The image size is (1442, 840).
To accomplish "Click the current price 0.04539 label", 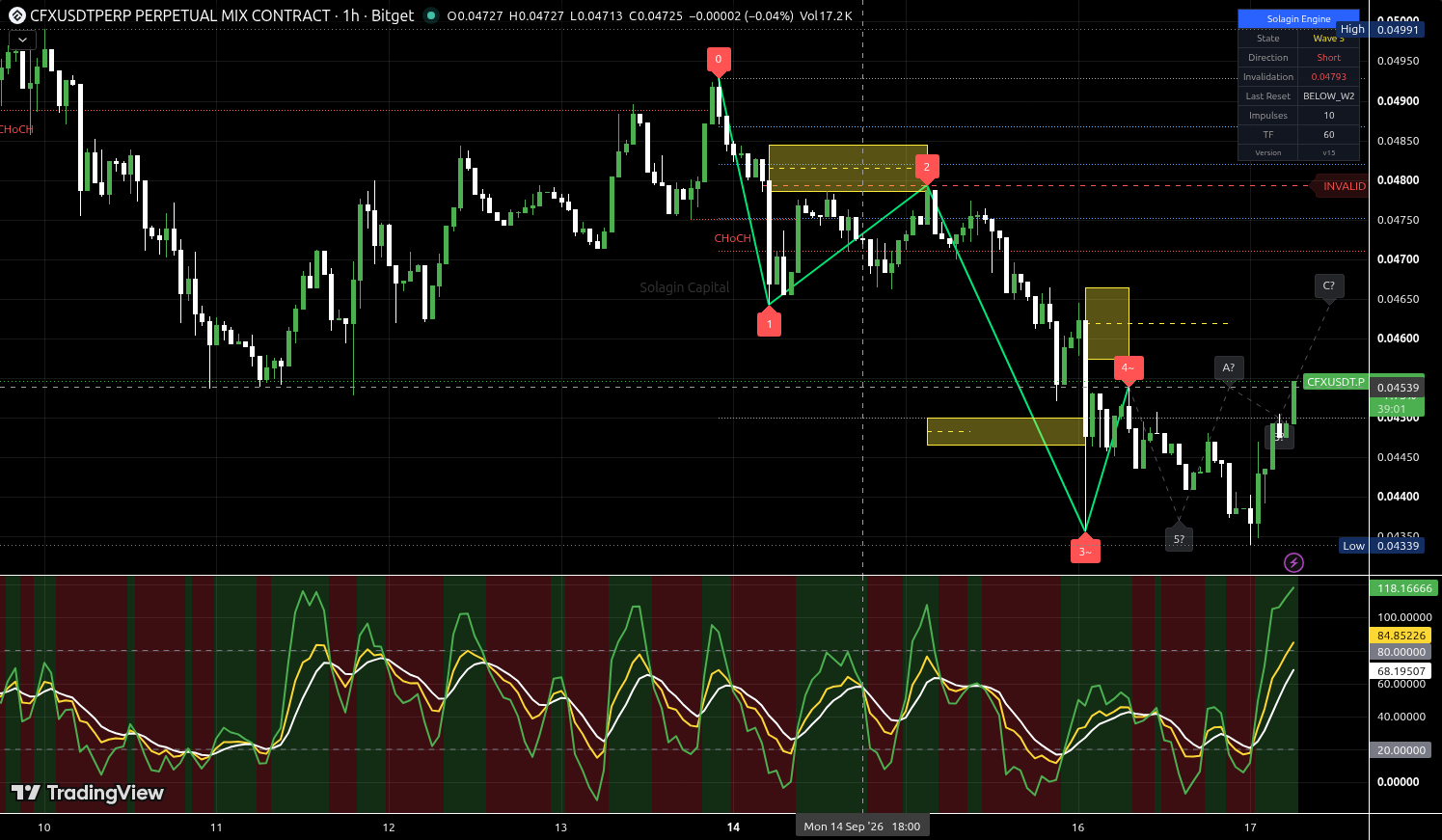I will click(x=1398, y=388).
